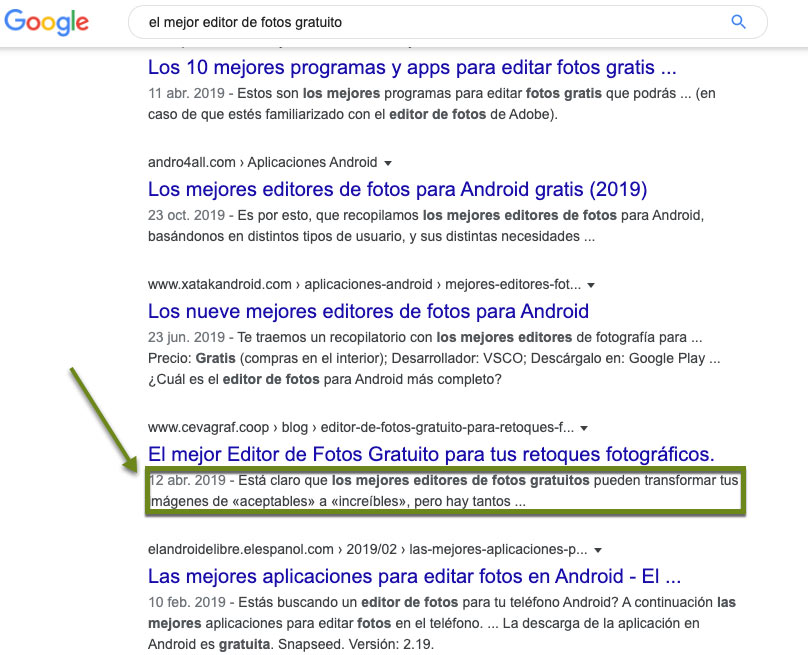The image size is (808, 655).
Task: Open "Los nueve mejores editores de fotos para Android"
Action: [x=368, y=311]
